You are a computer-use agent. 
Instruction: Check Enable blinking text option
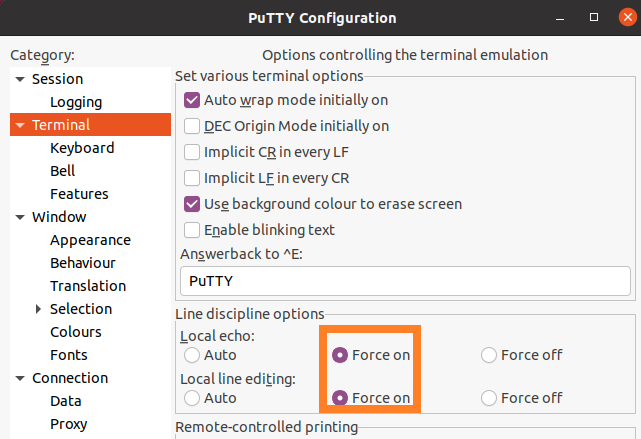point(192,230)
